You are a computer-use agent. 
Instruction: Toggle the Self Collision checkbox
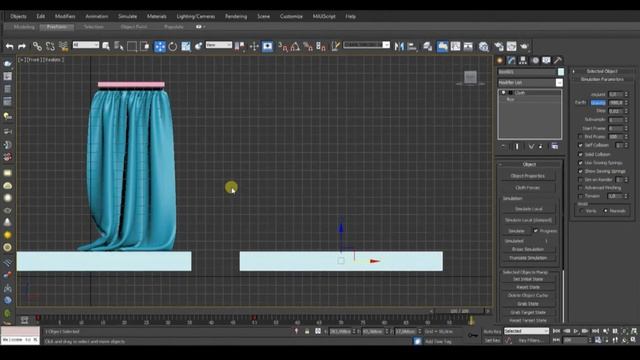click(x=580, y=145)
